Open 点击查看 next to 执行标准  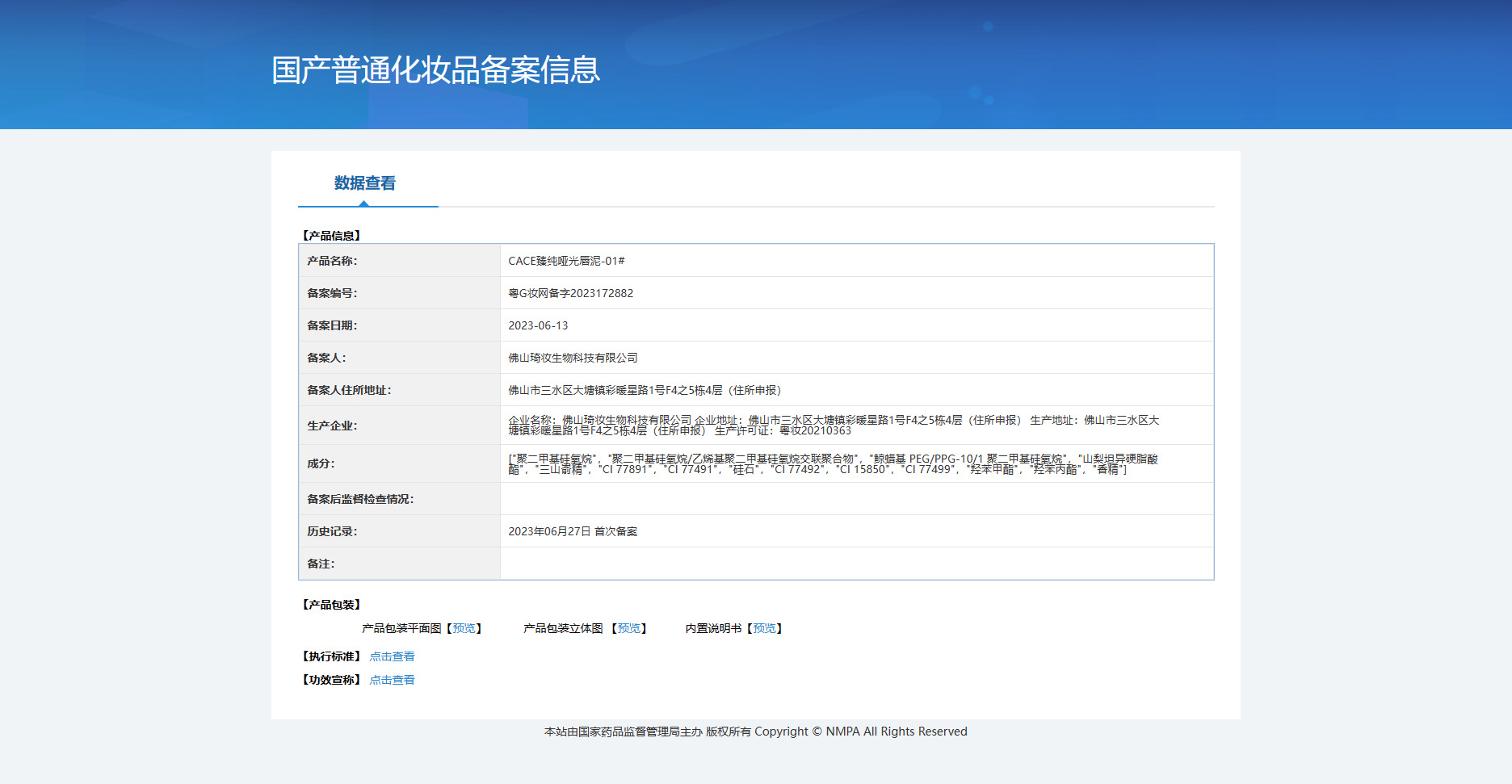click(392, 656)
